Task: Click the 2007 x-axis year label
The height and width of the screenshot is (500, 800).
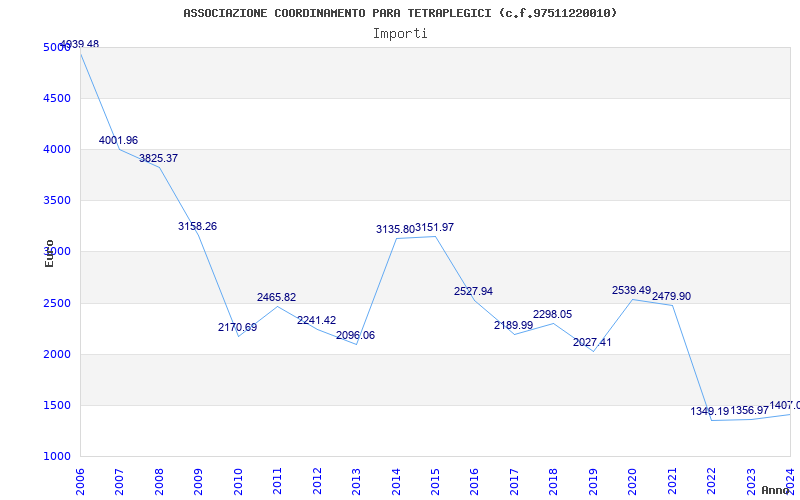Action: point(119,482)
